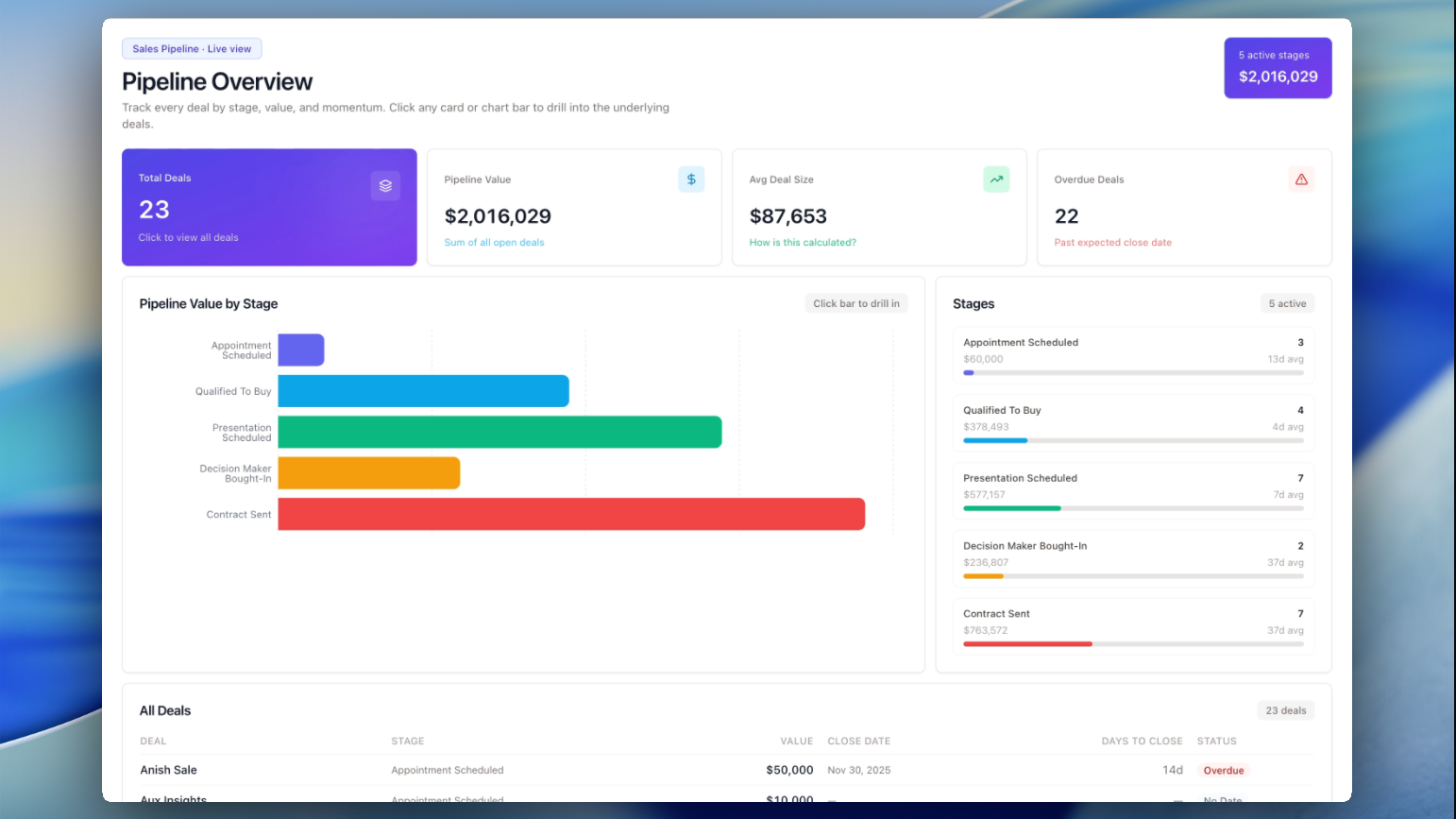Image resolution: width=1456 pixels, height=819 pixels.
Task: Click the trend arrow icon in Avg Deal Size card
Action: click(x=996, y=179)
